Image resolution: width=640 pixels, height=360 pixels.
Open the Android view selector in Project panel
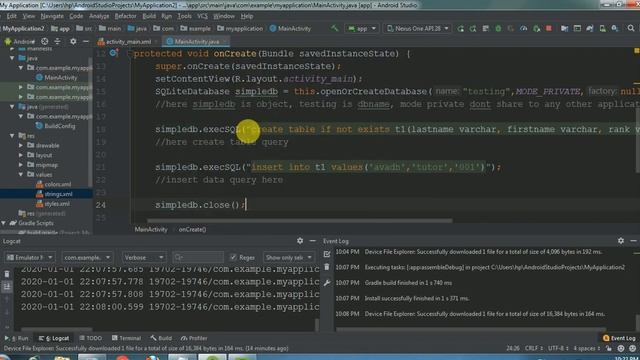pyautogui.click(x=20, y=41)
